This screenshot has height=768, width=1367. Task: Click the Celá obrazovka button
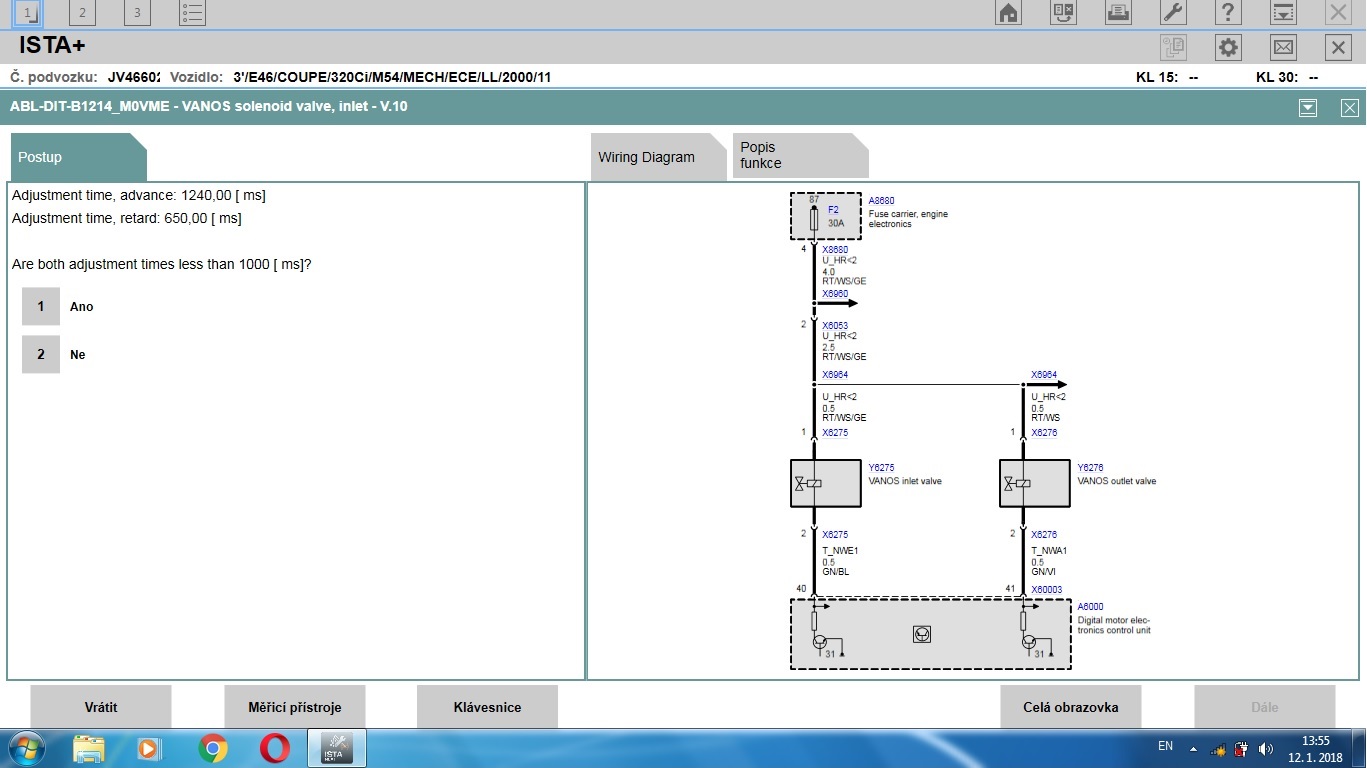point(1070,707)
